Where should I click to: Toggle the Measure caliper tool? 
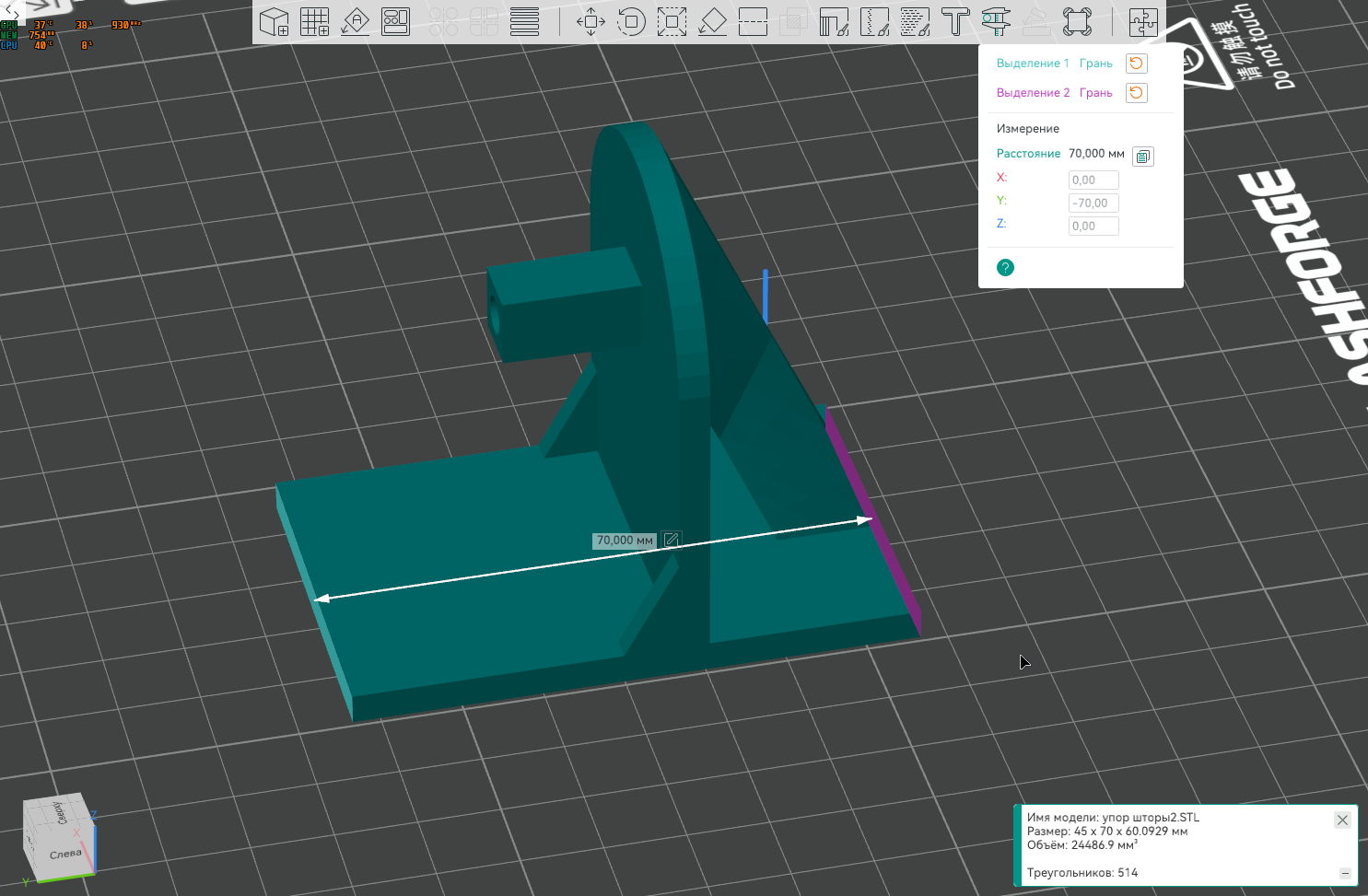pyautogui.click(x=996, y=22)
